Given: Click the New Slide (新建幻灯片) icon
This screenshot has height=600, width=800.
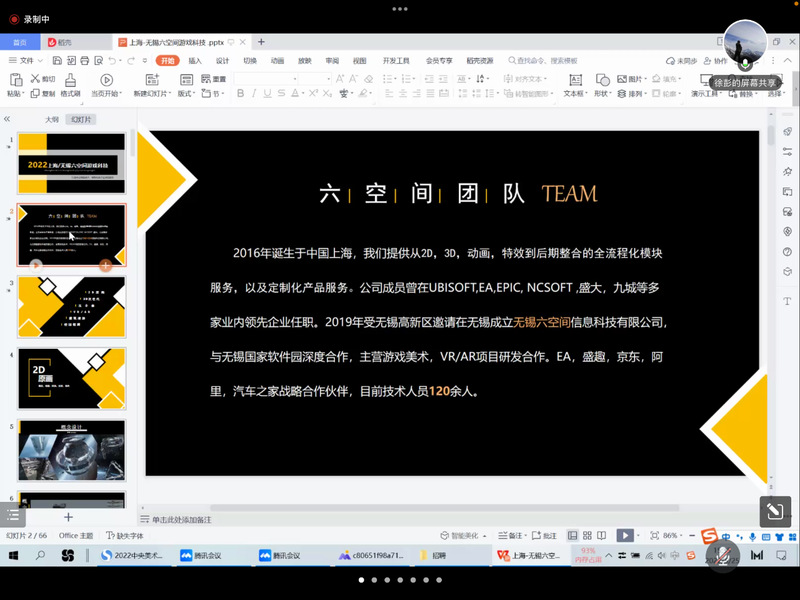Looking at the screenshot, I should pos(152,80).
